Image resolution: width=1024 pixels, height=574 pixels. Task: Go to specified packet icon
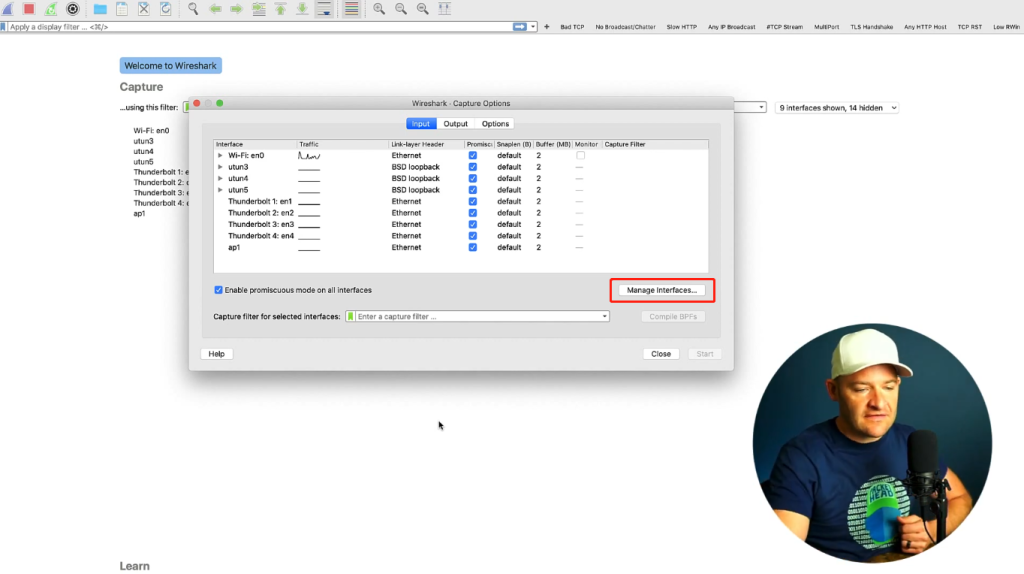259,8
